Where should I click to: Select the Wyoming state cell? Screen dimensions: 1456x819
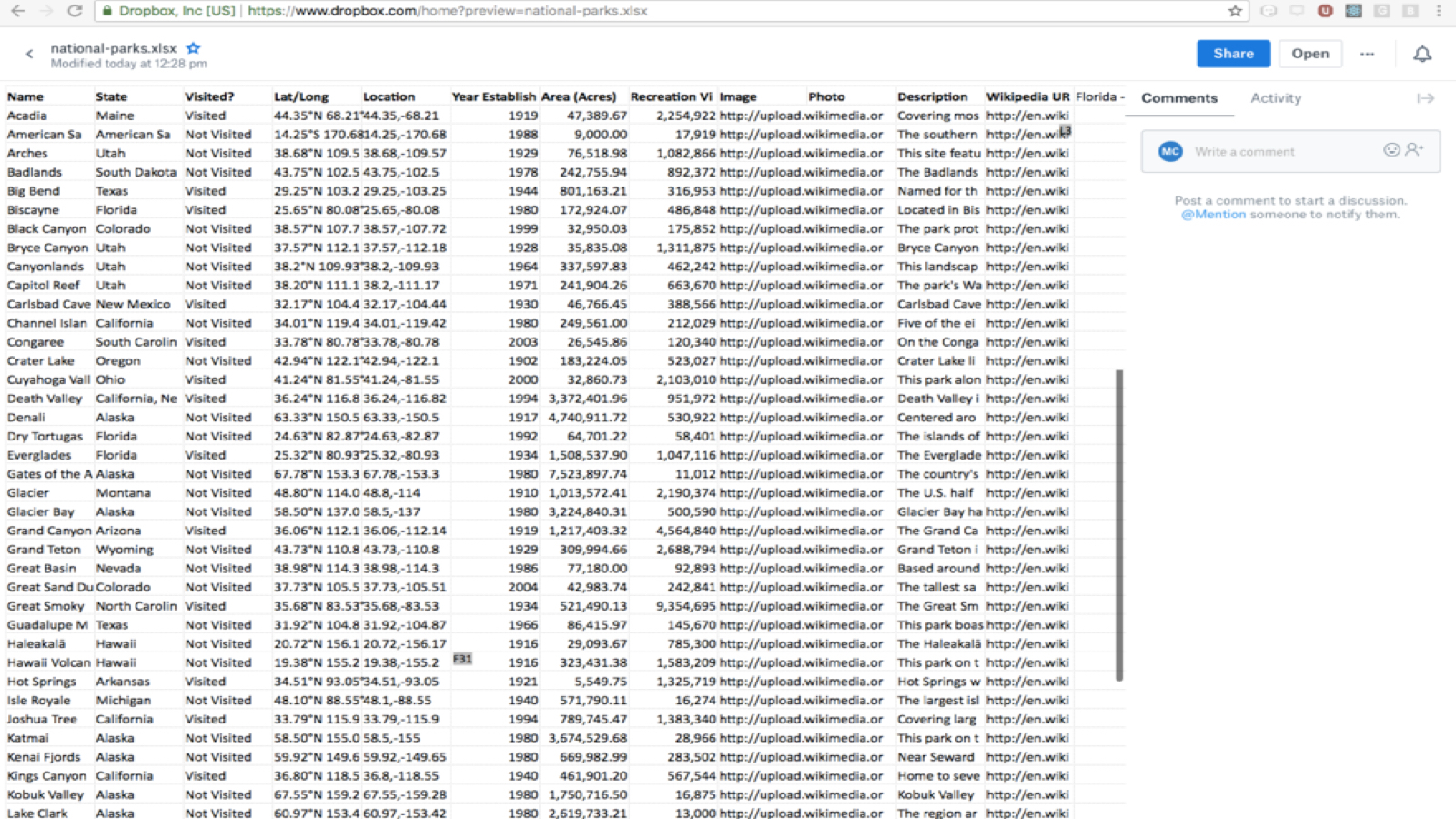click(x=125, y=550)
